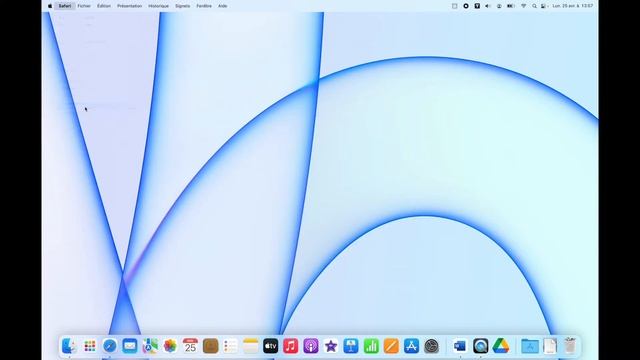Viewport: 640px width, 360px height.
Task: Open the Signets menu
Action: coord(182,6)
